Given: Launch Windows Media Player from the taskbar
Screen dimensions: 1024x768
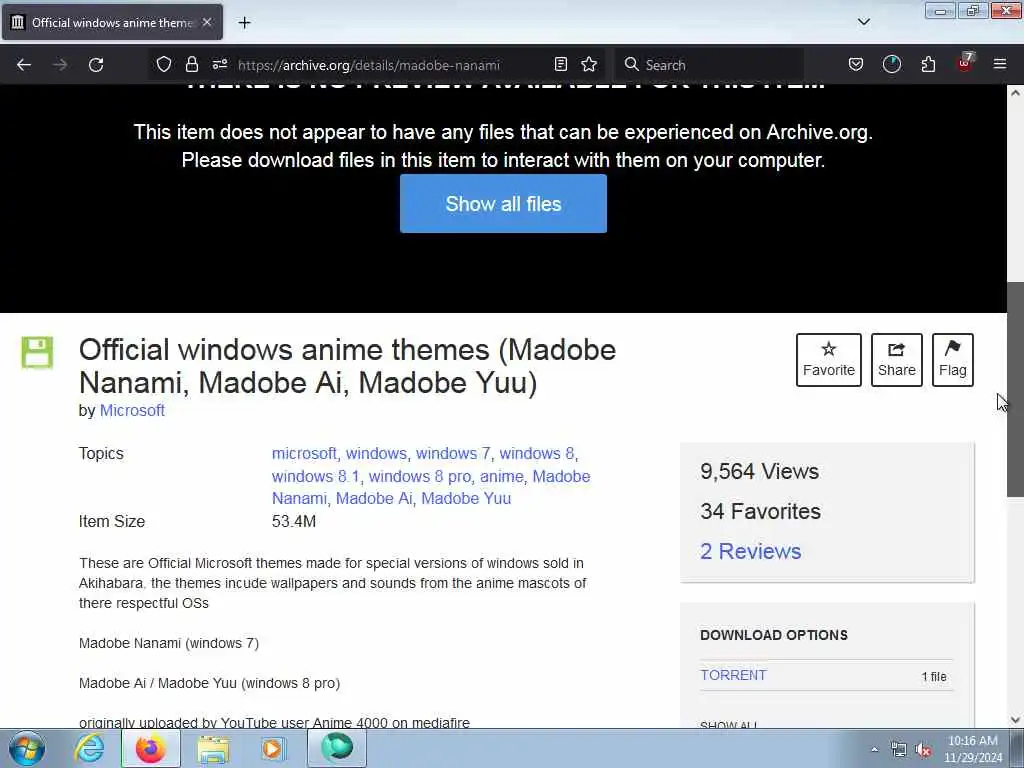Looking at the screenshot, I should pyautogui.click(x=273, y=748).
